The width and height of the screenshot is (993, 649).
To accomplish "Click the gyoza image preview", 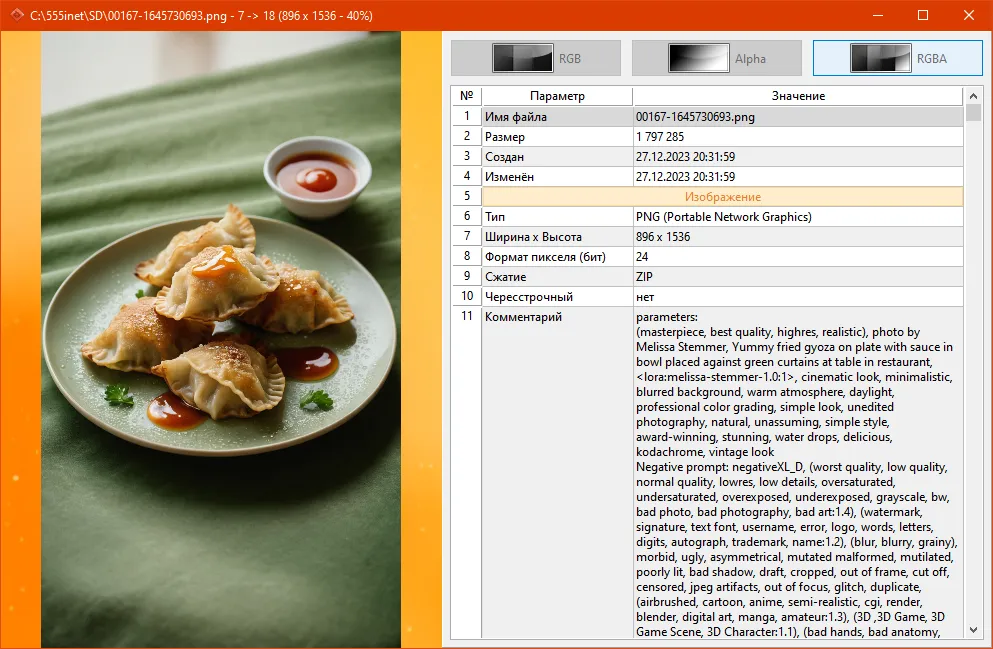I will [221, 339].
